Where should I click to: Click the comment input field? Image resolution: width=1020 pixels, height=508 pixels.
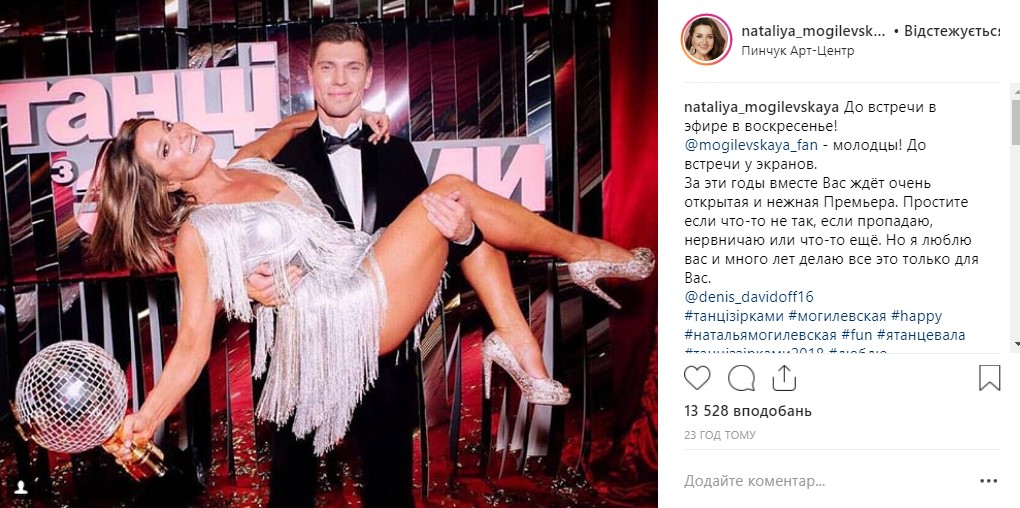click(826, 481)
